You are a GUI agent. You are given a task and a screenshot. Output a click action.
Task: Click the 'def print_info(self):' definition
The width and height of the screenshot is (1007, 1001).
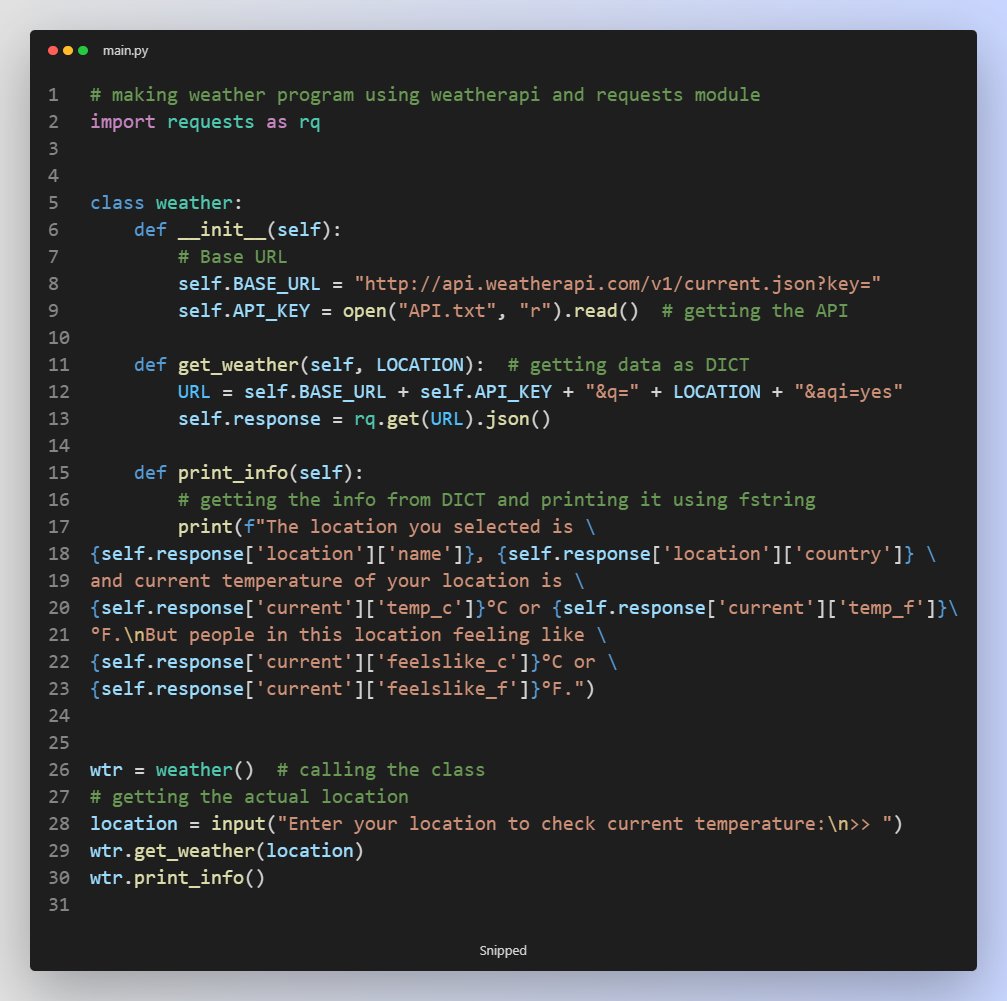click(249, 473)
